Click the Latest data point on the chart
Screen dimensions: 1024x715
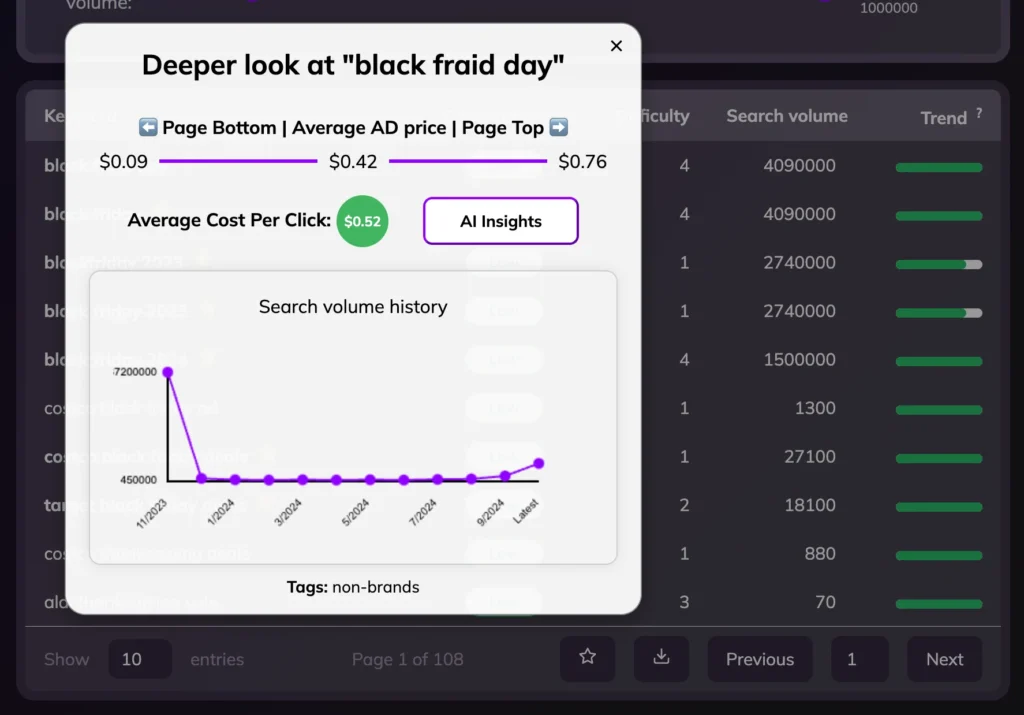click(x=539, y=463)
